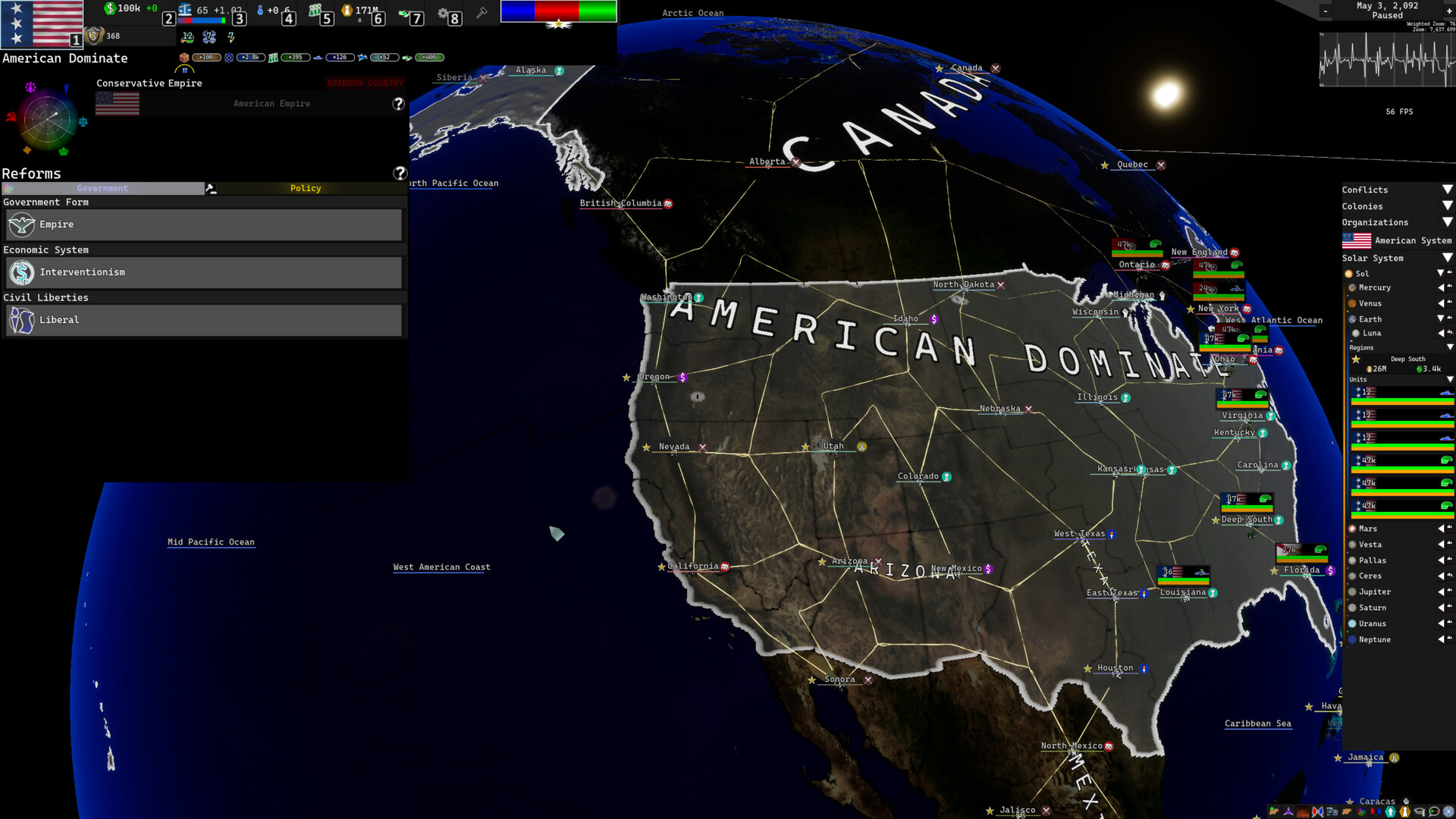The image size is (1456, 819).
Task: Click the construction hammer icon
Action: pos(482,12)
